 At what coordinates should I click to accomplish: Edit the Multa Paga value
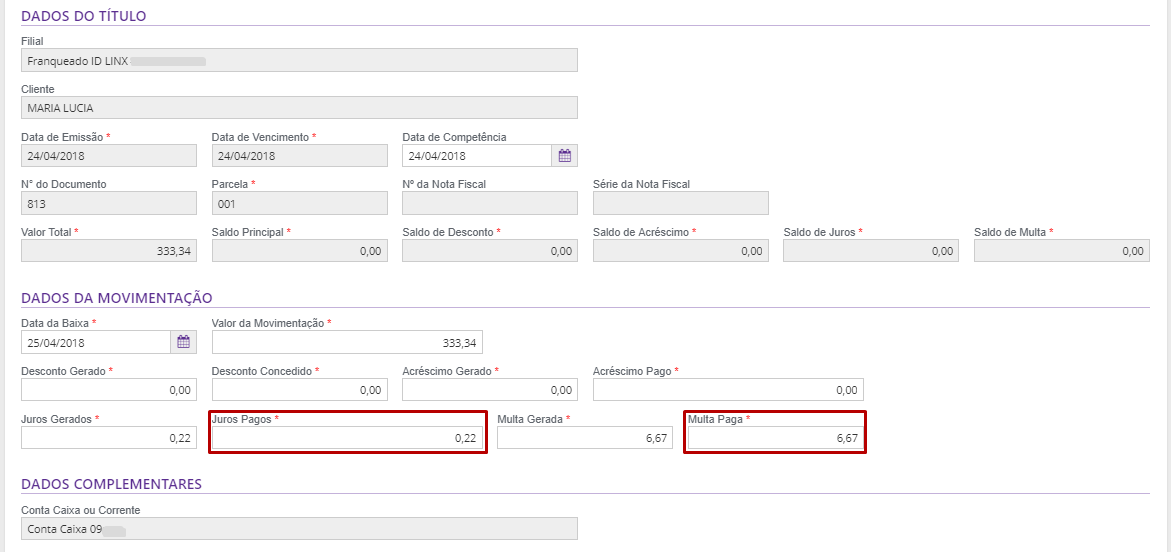(775, 438)
